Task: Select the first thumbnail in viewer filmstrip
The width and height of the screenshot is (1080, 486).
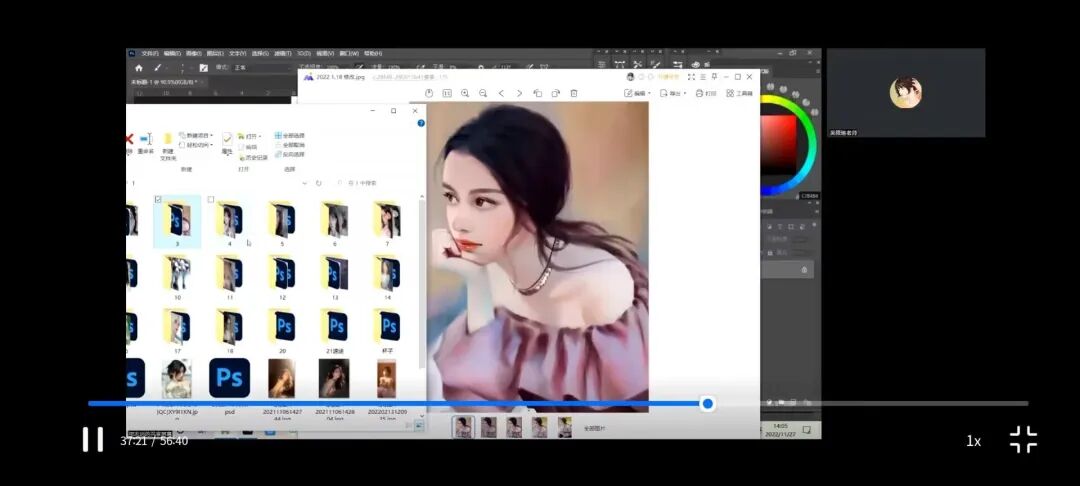Action: click(x=464, y=427)
